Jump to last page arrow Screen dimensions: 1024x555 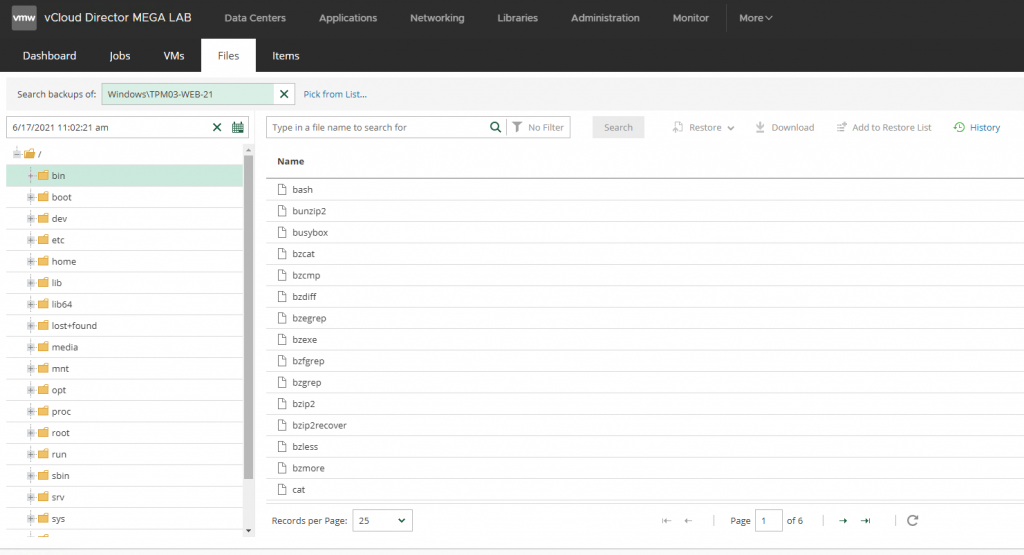[865, 520]
